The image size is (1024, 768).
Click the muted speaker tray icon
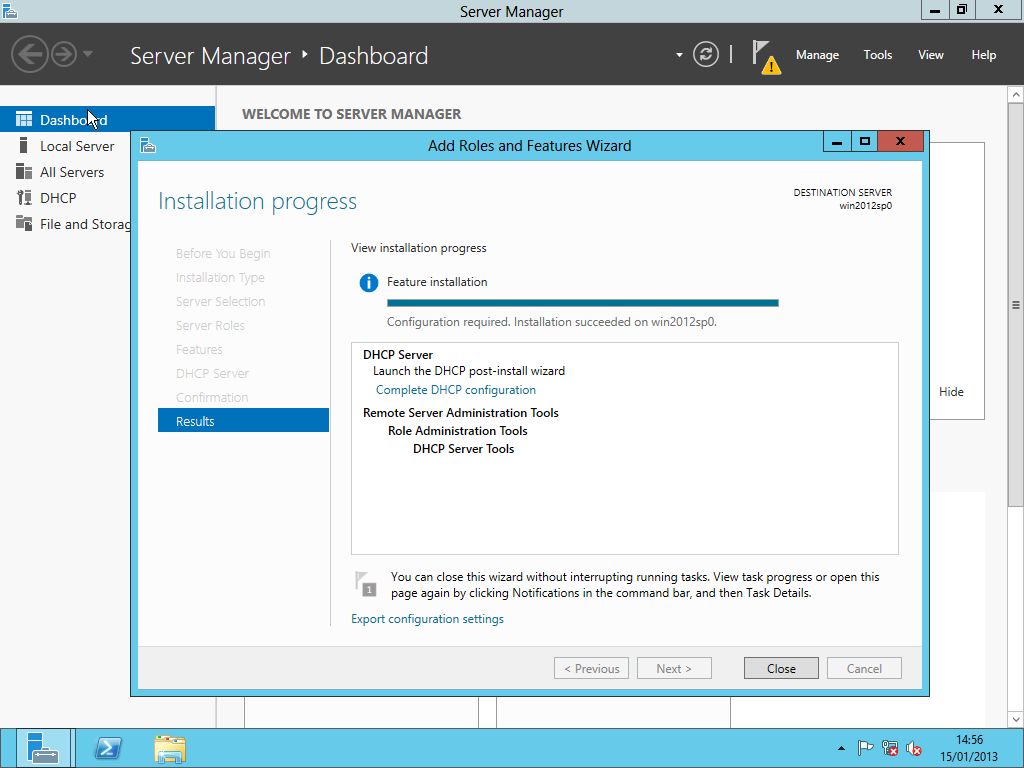point(914,748)
